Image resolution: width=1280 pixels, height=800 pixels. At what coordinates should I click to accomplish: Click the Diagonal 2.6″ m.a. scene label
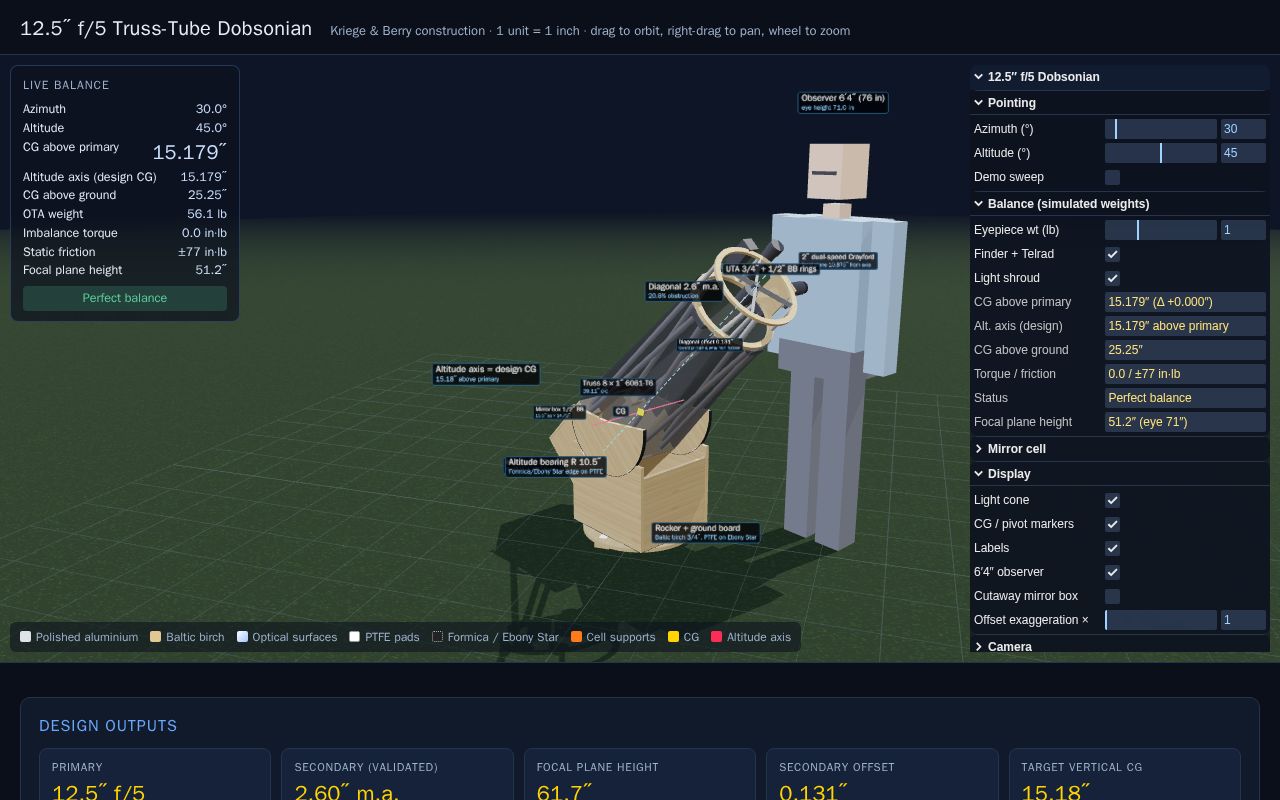click(x=684, y=291)
